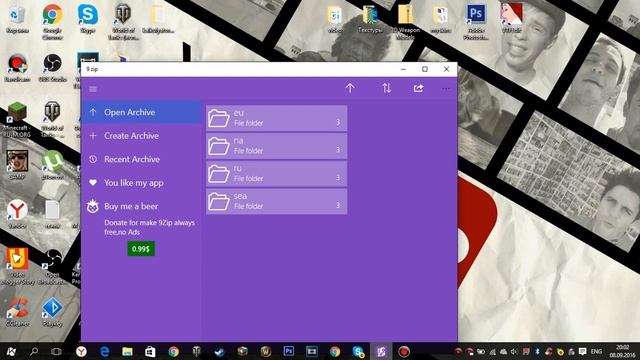Click the up arrow in 9Zip toolbar

click(x=350, y=88)
